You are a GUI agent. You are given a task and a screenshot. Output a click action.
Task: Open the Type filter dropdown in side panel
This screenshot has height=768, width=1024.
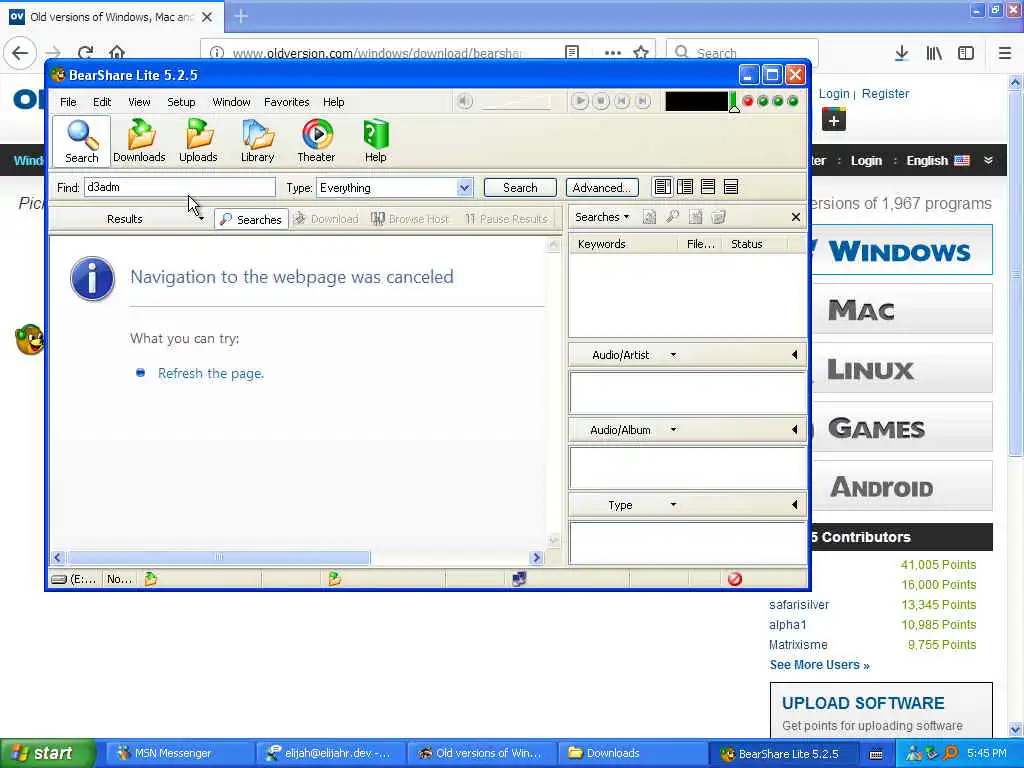(673, 505)
